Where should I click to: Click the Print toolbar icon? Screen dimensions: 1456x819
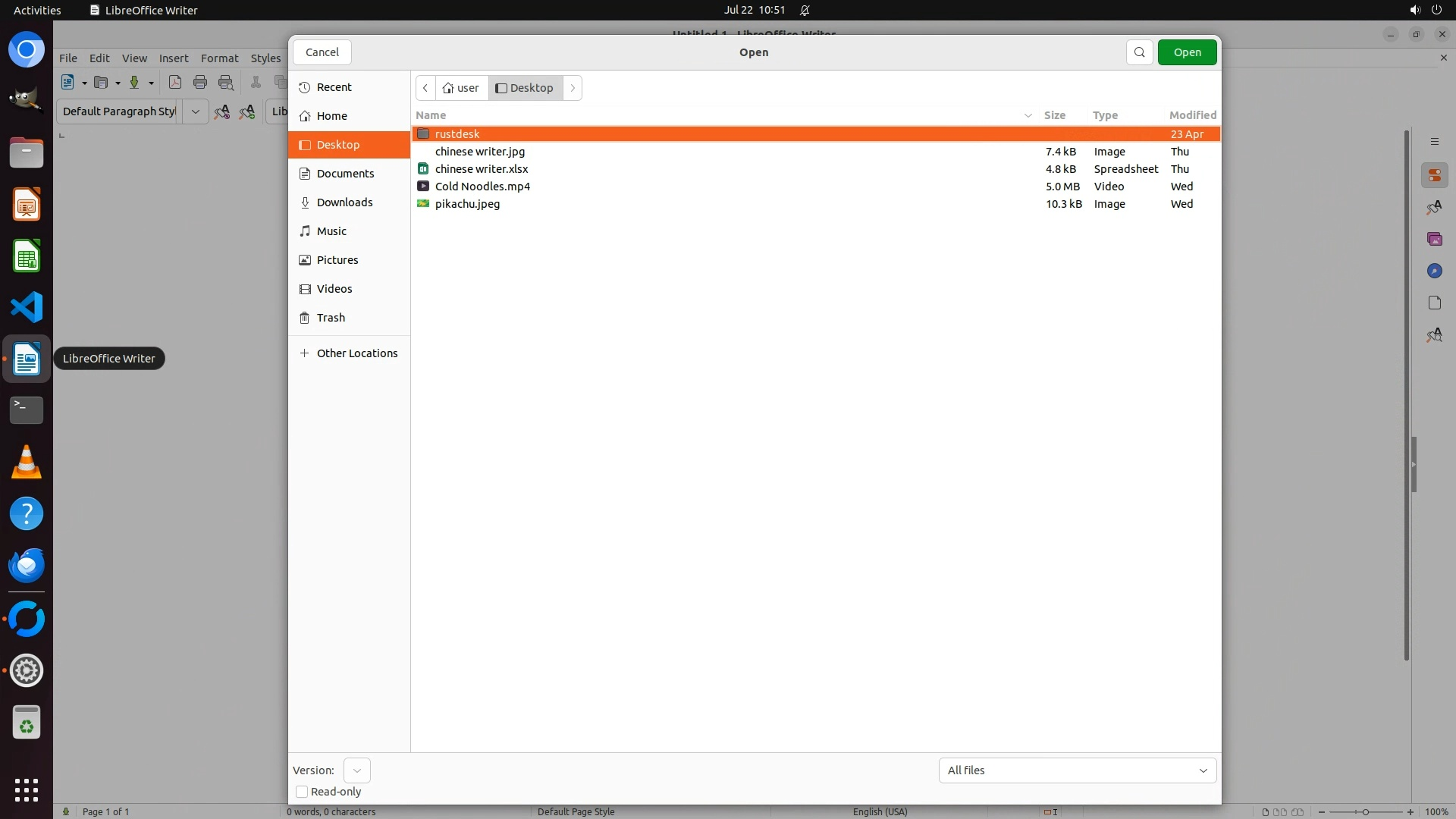click(200, 83)
